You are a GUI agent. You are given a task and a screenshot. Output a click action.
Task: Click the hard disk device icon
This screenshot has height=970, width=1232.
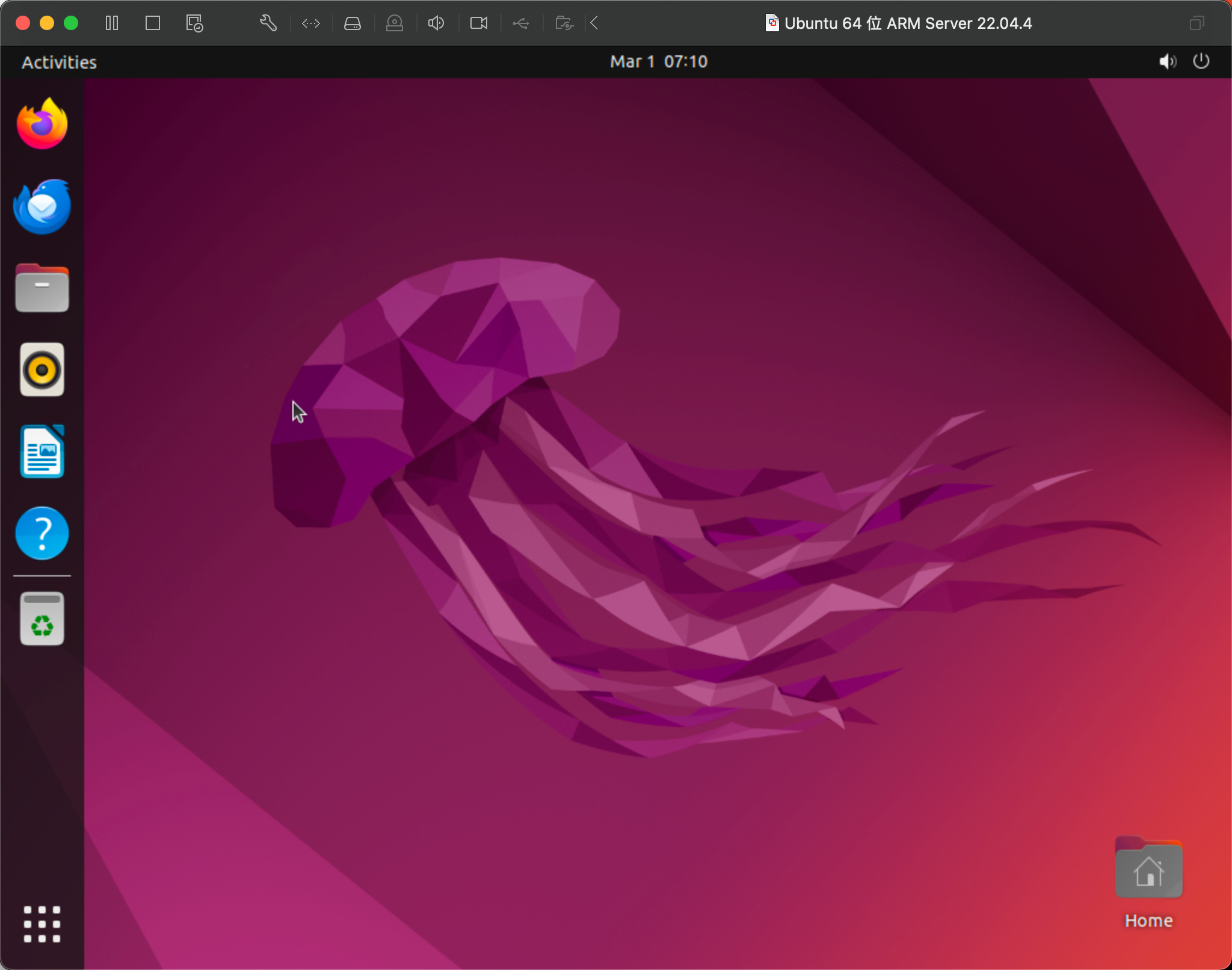(353, 23)
